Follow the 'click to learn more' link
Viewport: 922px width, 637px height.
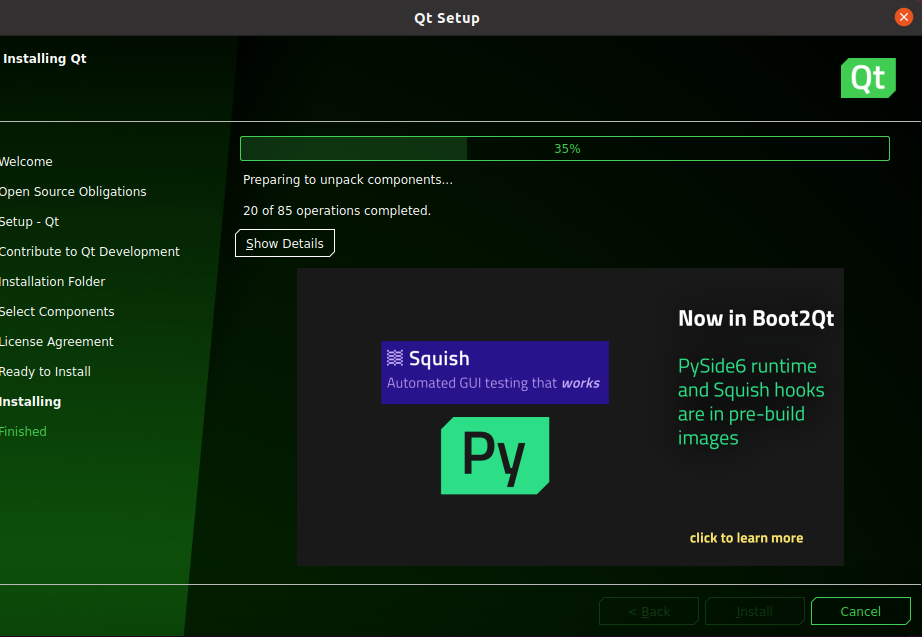[746, 538]
